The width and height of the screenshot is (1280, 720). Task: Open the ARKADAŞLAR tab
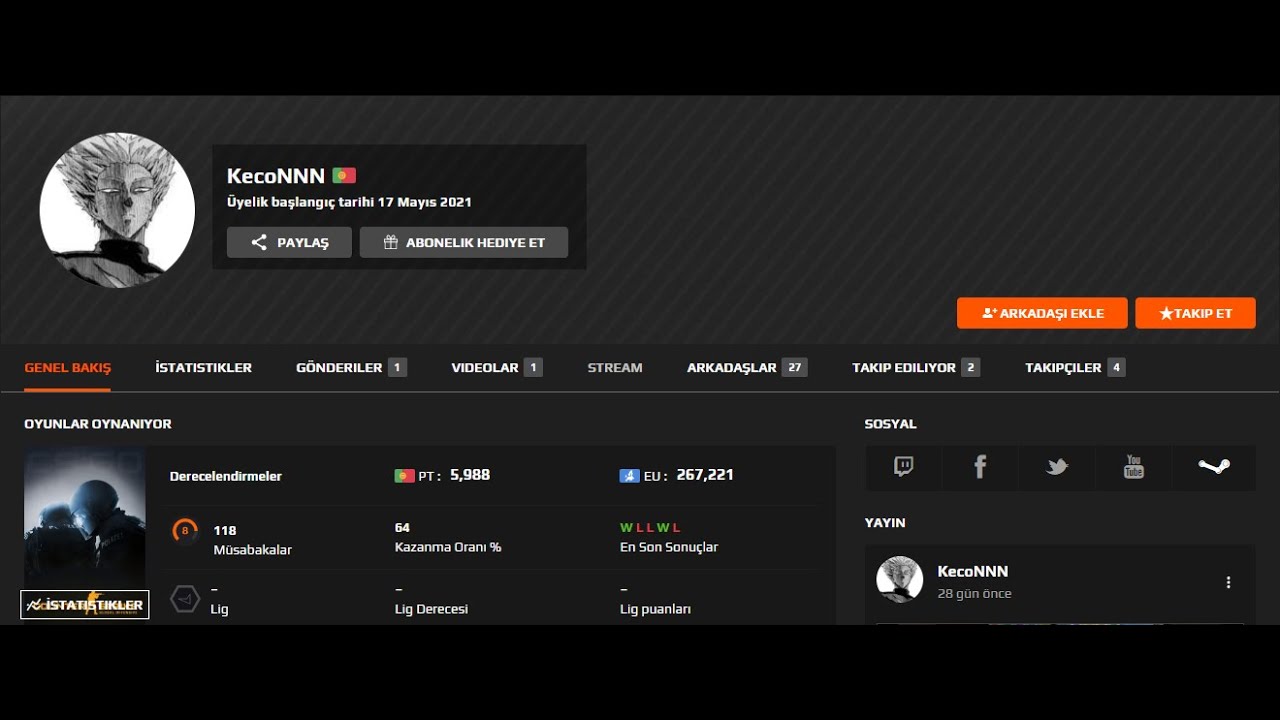click(x=747, y=368)
